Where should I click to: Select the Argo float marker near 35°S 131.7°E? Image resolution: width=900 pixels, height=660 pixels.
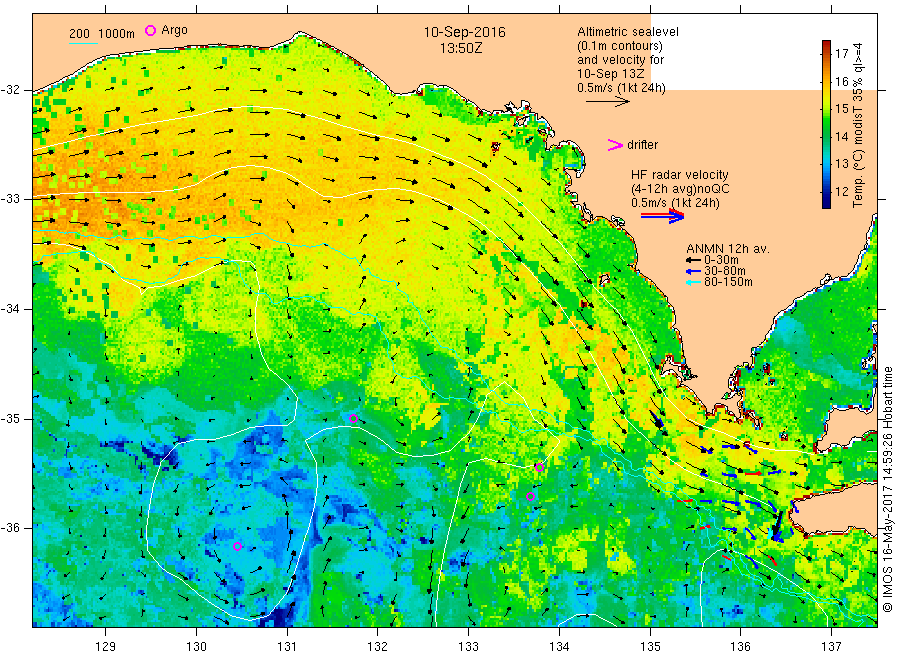354,418
